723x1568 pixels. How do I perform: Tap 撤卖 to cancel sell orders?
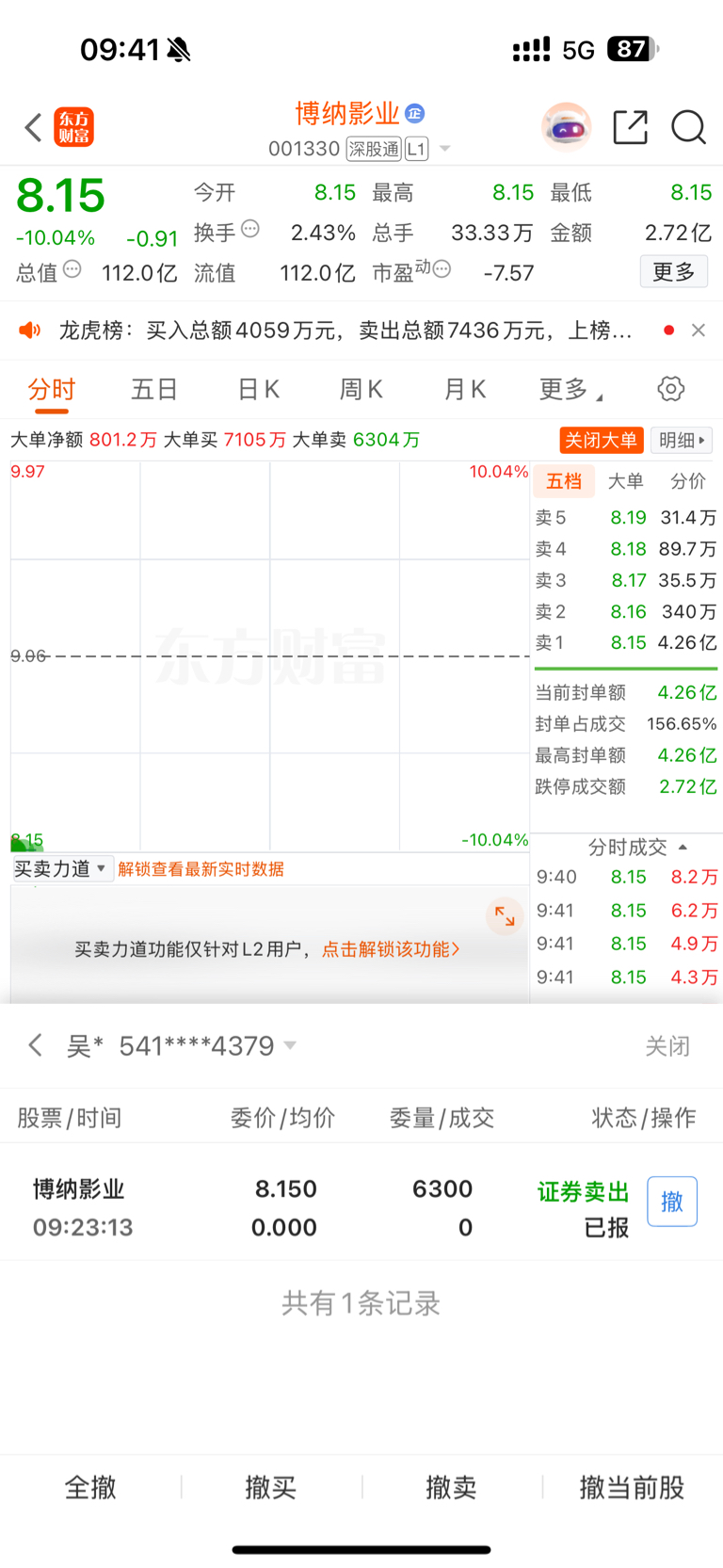tap(452, 1487)
